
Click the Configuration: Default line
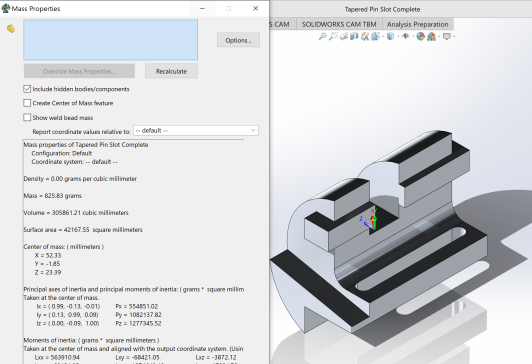pyautogui.click(x=62, y=153)
